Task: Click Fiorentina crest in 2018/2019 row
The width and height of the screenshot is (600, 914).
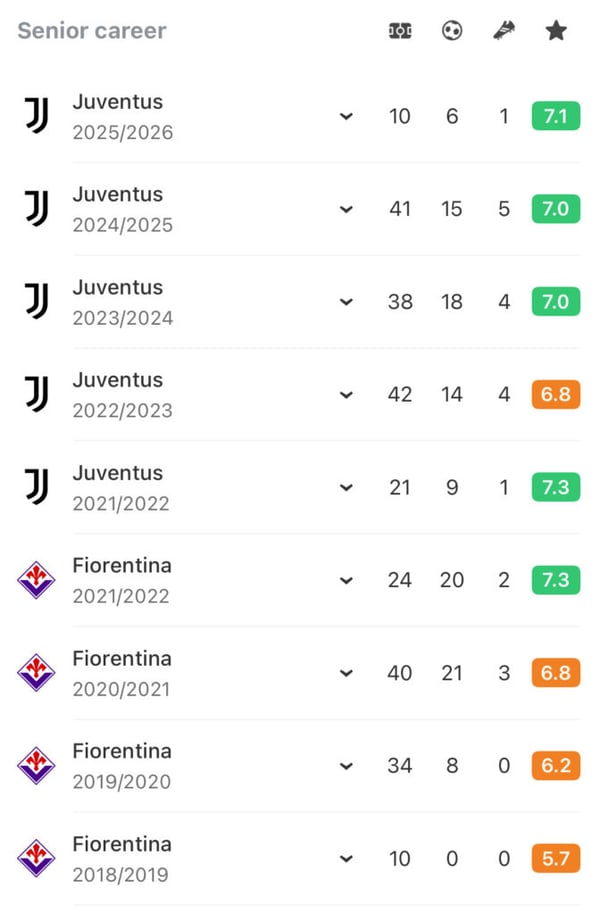Action: point(37,859)
